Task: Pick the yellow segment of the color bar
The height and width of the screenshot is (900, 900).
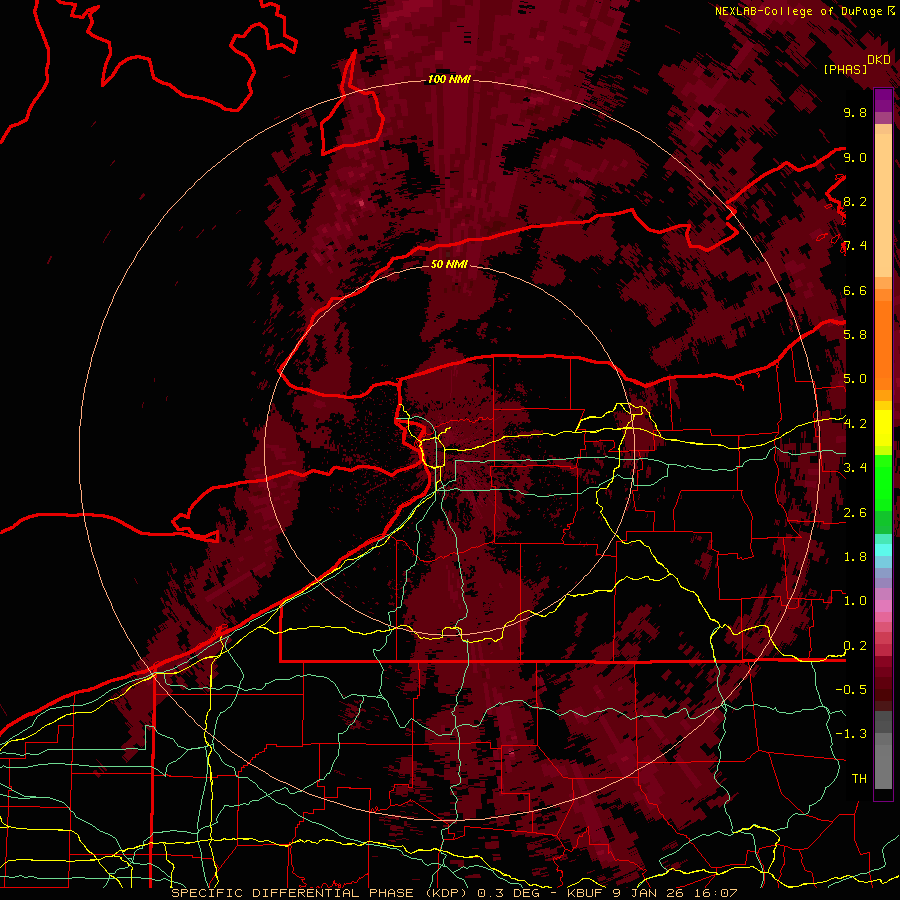Action: pyautogui.click(x=883, y=428)
